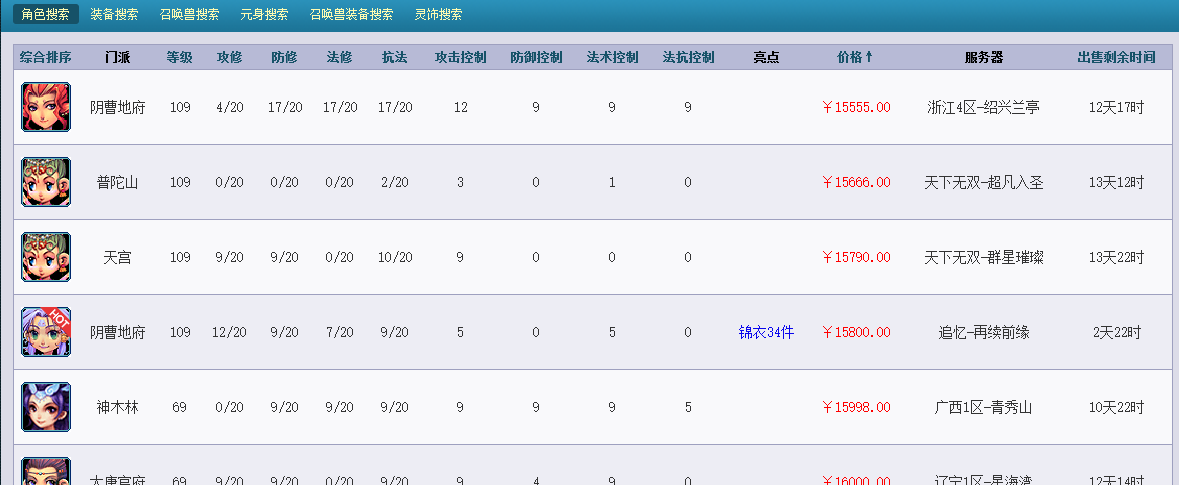Sort by 法抗控制 column
1179x485 pixels.
[688, 58]
